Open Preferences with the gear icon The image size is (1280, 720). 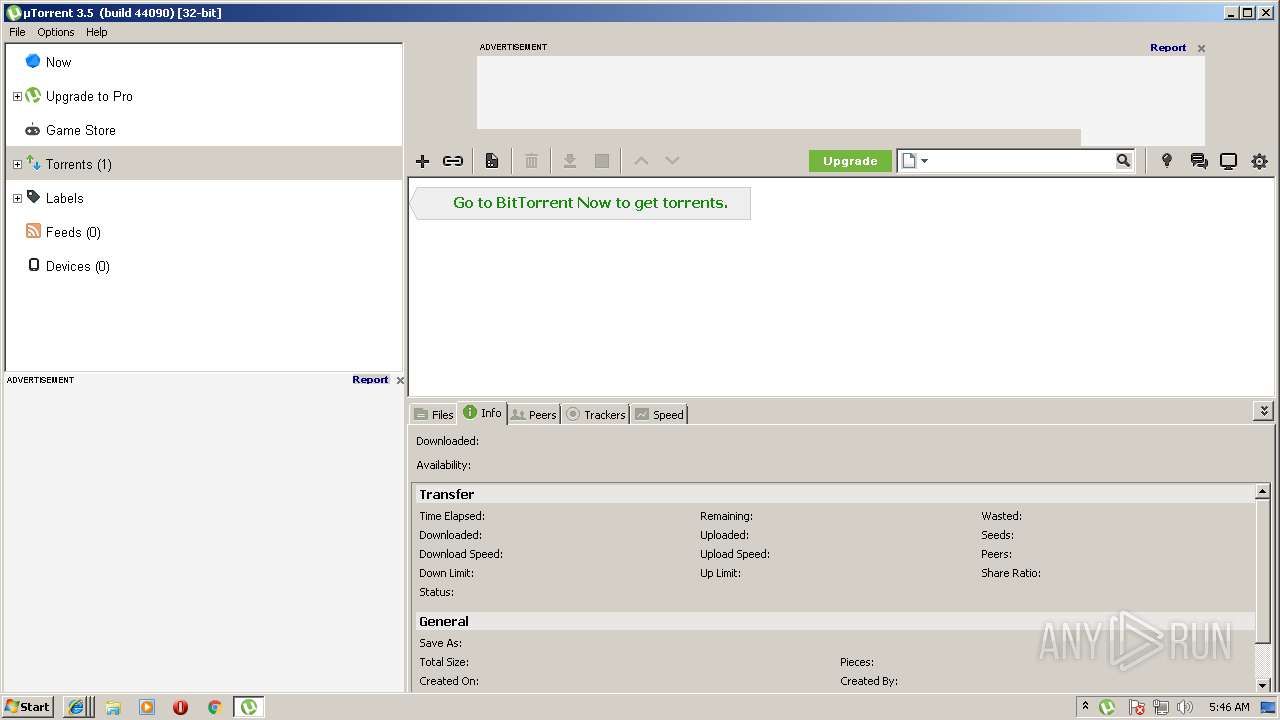[1259, 161]
